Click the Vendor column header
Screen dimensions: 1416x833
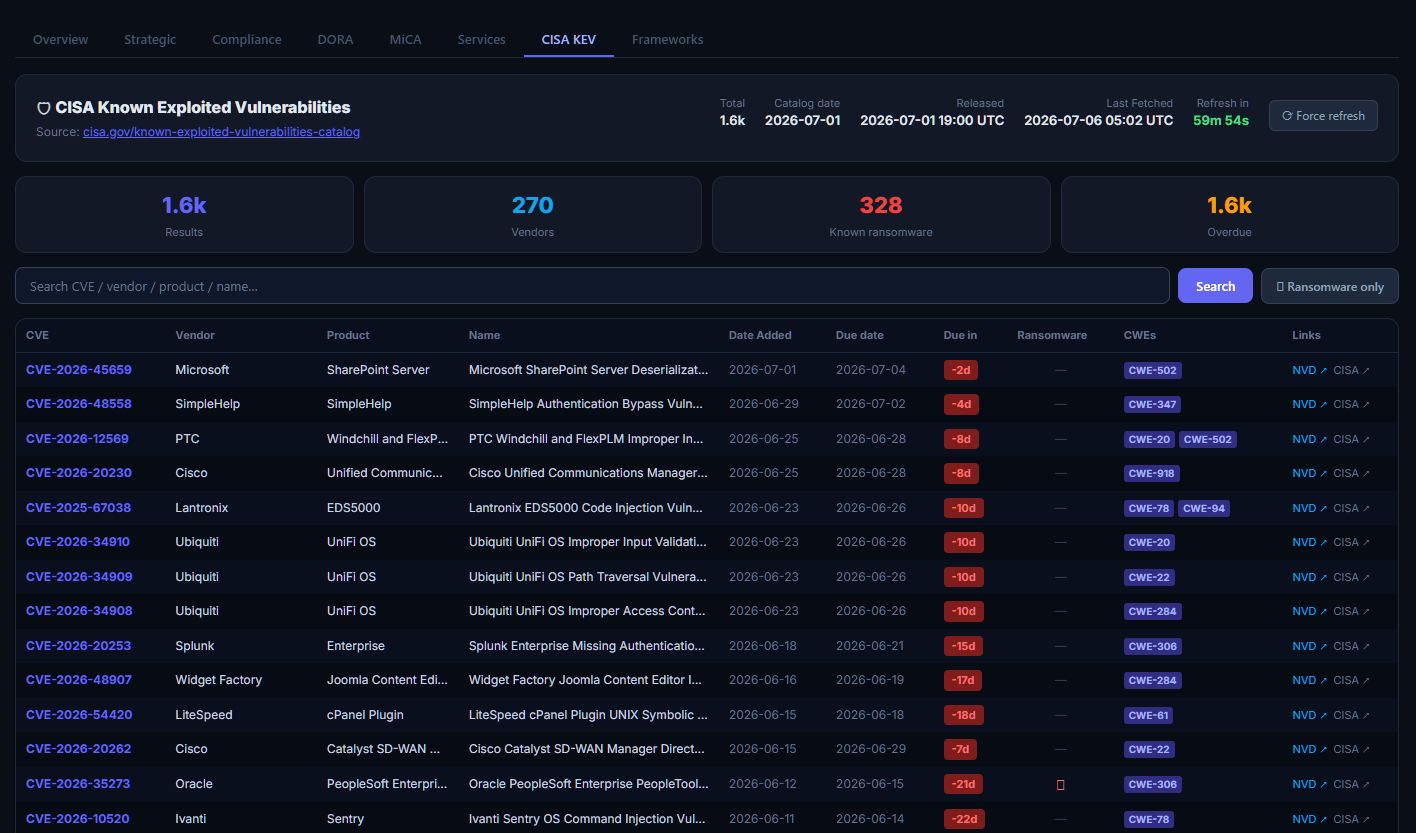click(x=195, y=335)
